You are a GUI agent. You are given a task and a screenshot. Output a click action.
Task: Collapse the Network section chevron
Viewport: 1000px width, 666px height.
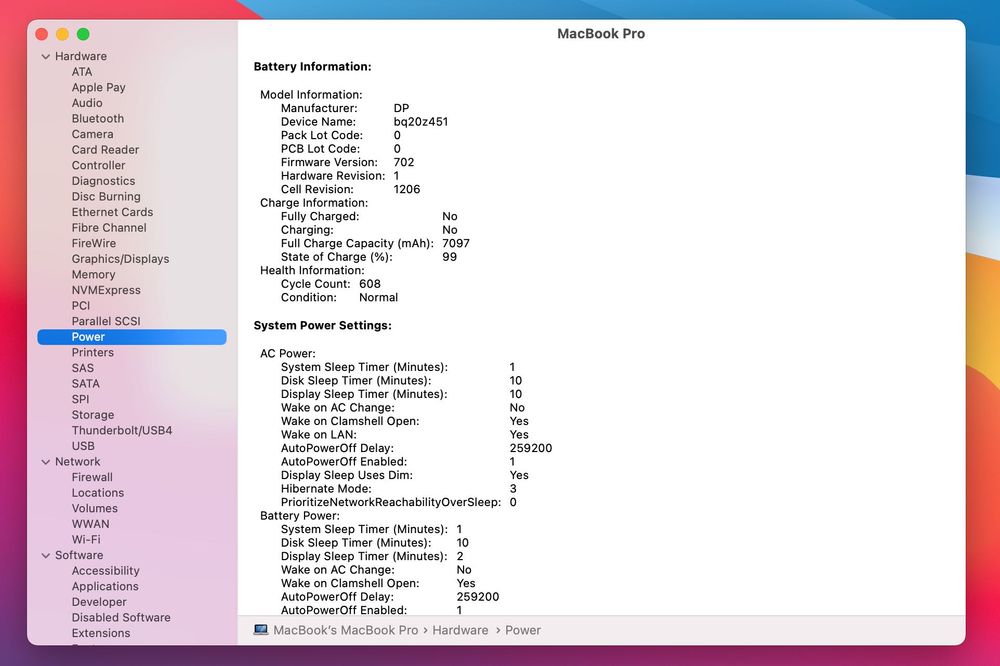click(45, 462)
